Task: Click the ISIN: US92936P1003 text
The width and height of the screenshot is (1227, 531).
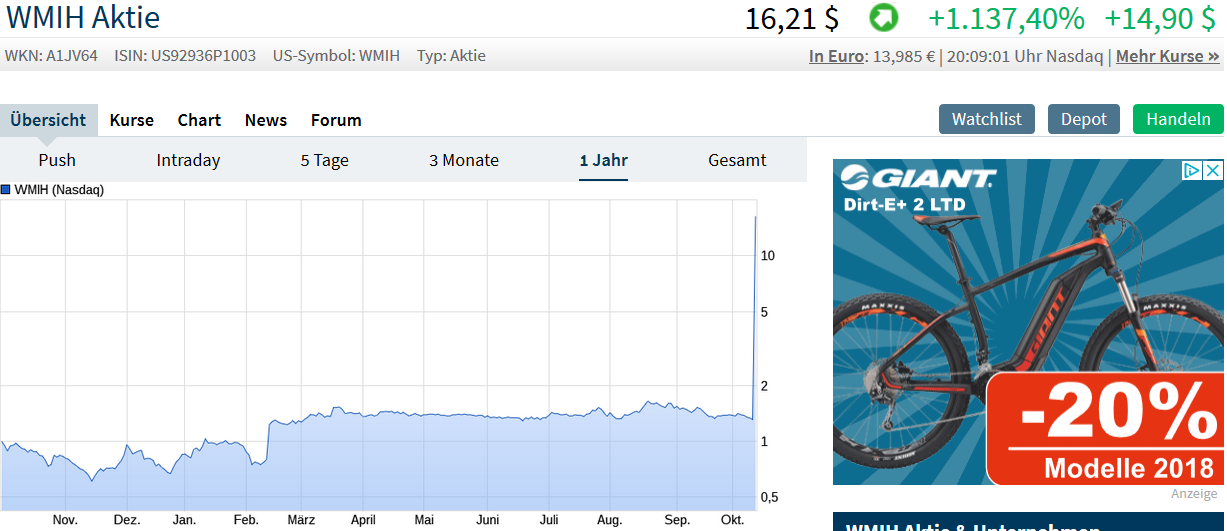Action: pos(186,56)
